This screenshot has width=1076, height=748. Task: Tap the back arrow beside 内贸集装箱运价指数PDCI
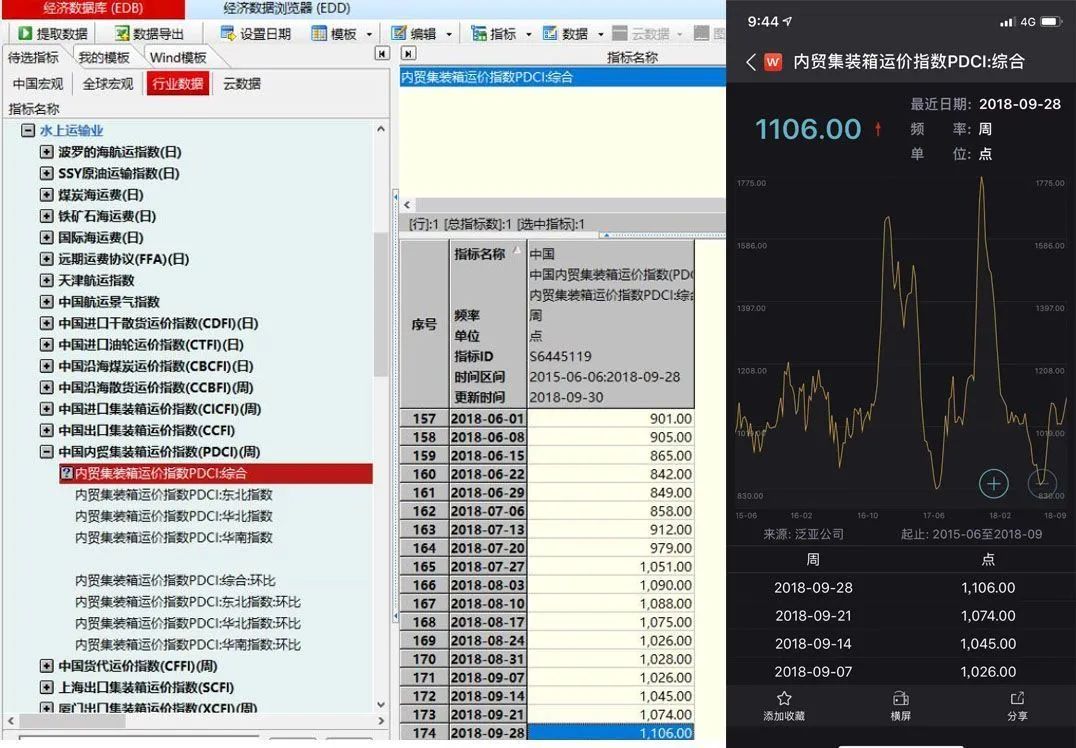[750, 61]
